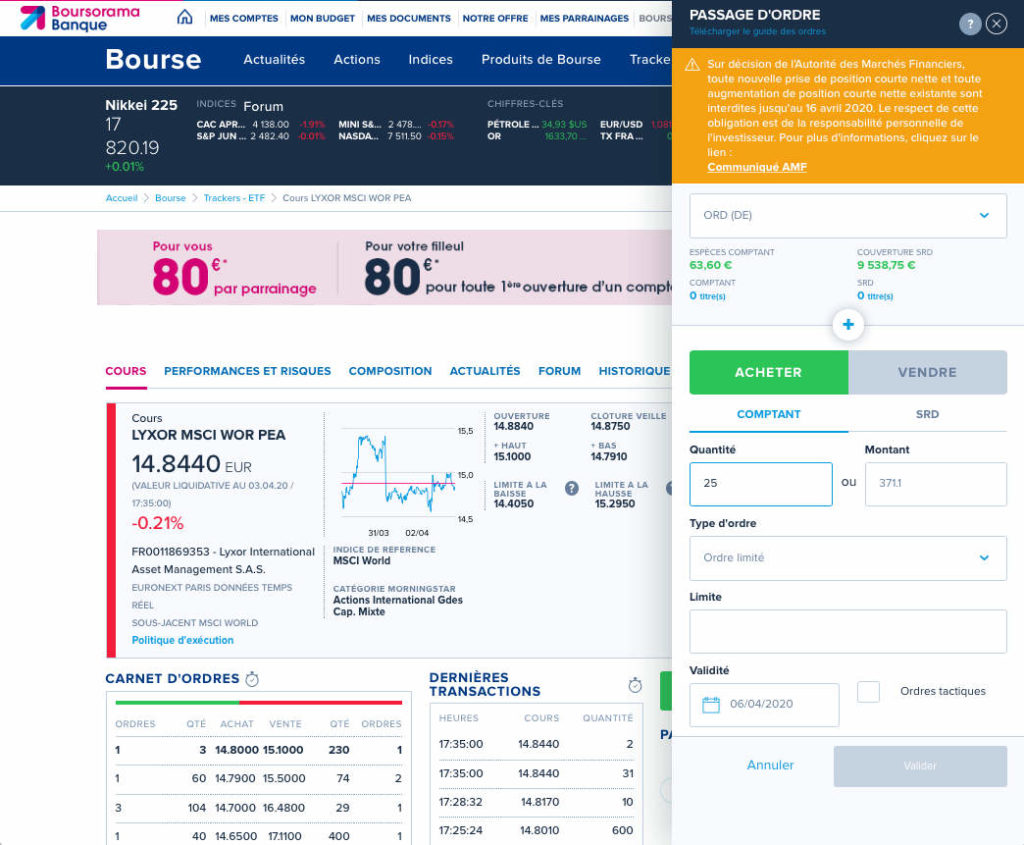The image size is (1024, 845).
Task: Click the S&P JUN... index entry
Action: point(223,136)
